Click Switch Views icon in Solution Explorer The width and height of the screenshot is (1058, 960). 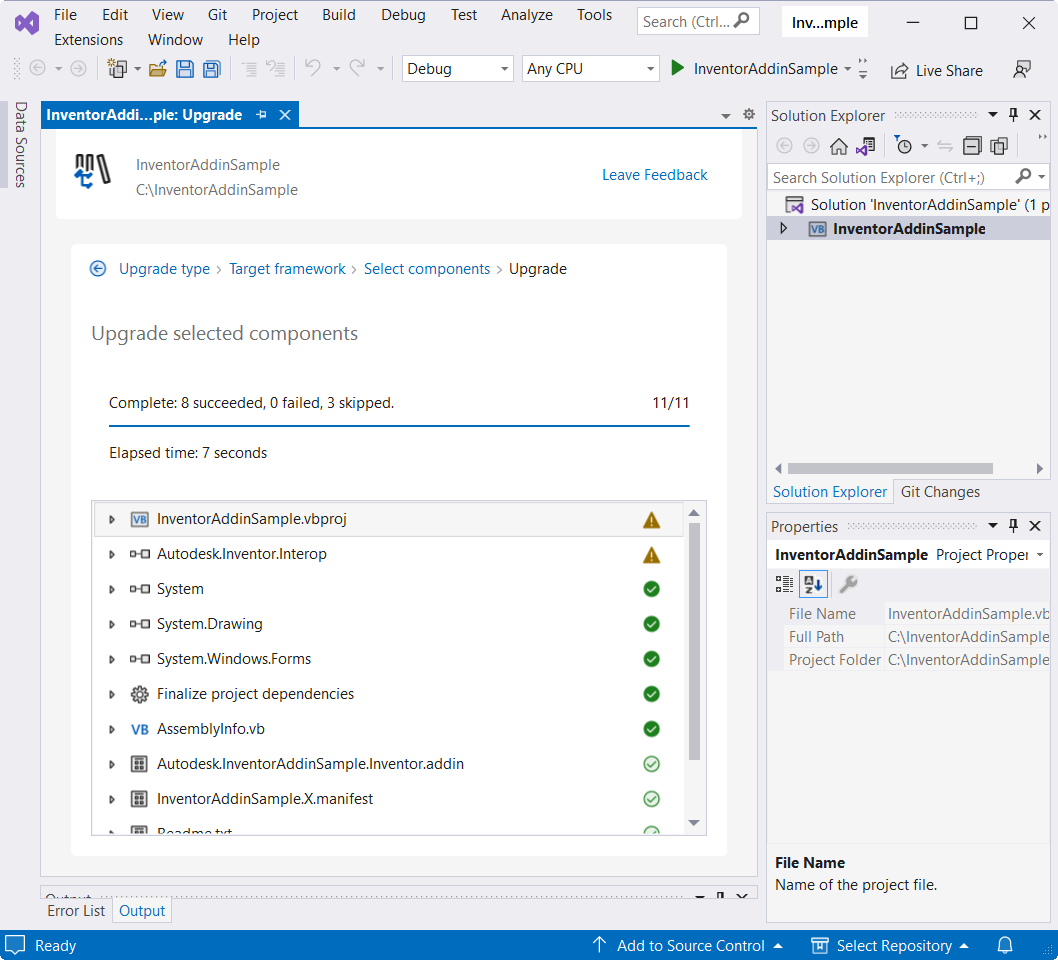pyautogui.click(x=866, y=146)
